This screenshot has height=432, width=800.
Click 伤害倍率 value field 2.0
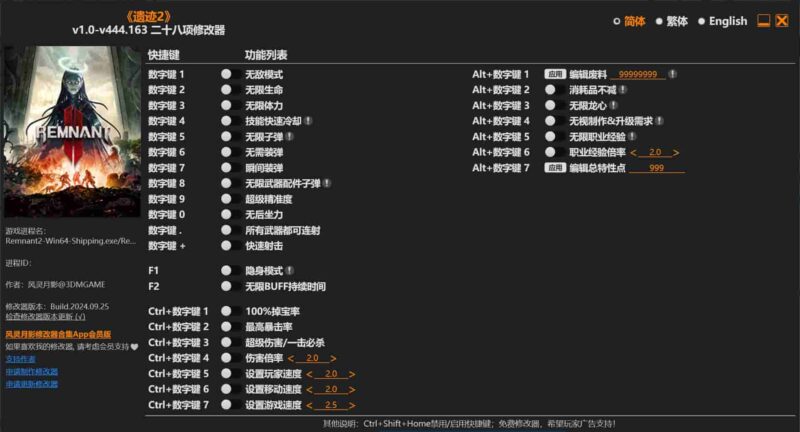click(x=312, y=358)
